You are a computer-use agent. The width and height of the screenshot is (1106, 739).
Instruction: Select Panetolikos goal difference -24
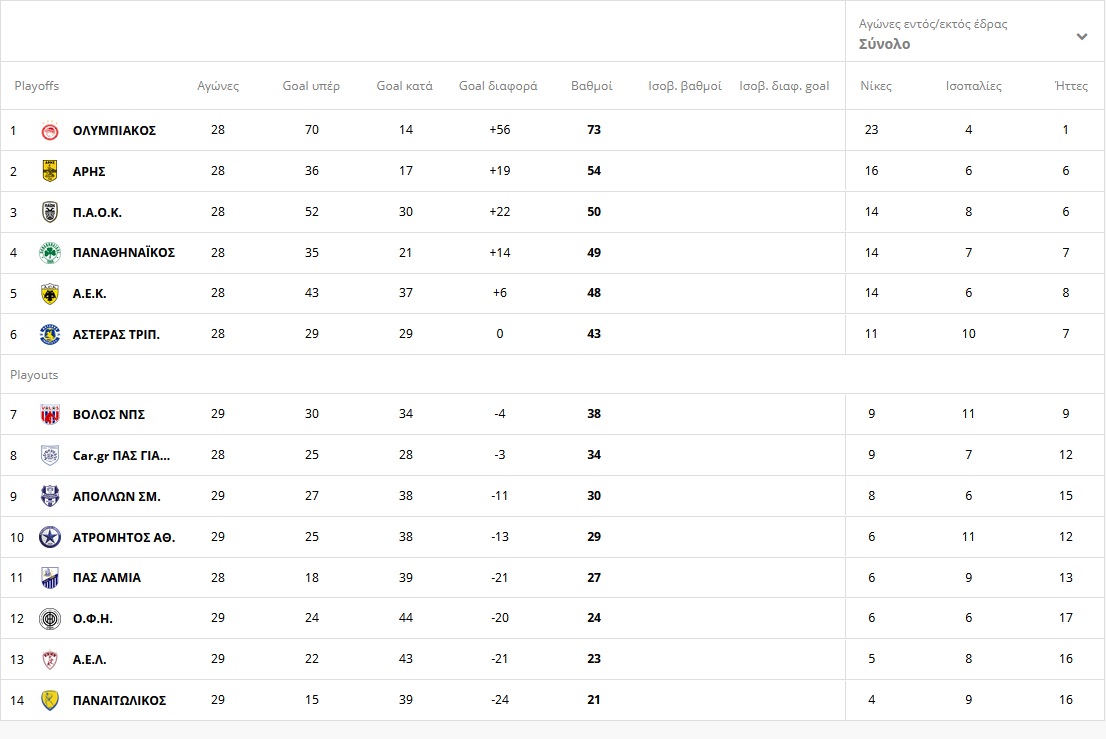(499, 700)
